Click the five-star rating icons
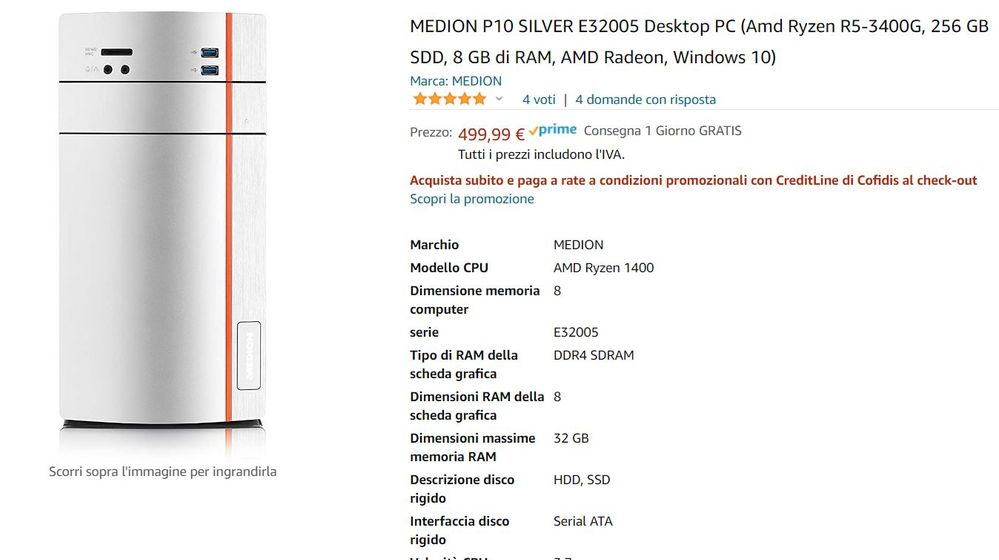This screenshot has width=999, height=560. tap(449, 99)
